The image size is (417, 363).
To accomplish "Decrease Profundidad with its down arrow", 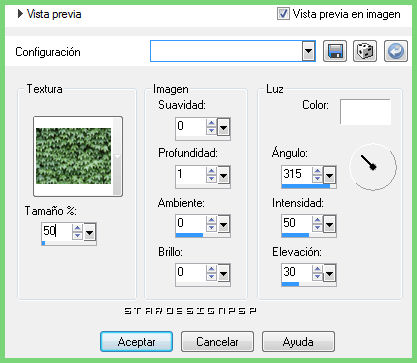I will (x=211, y=179).
